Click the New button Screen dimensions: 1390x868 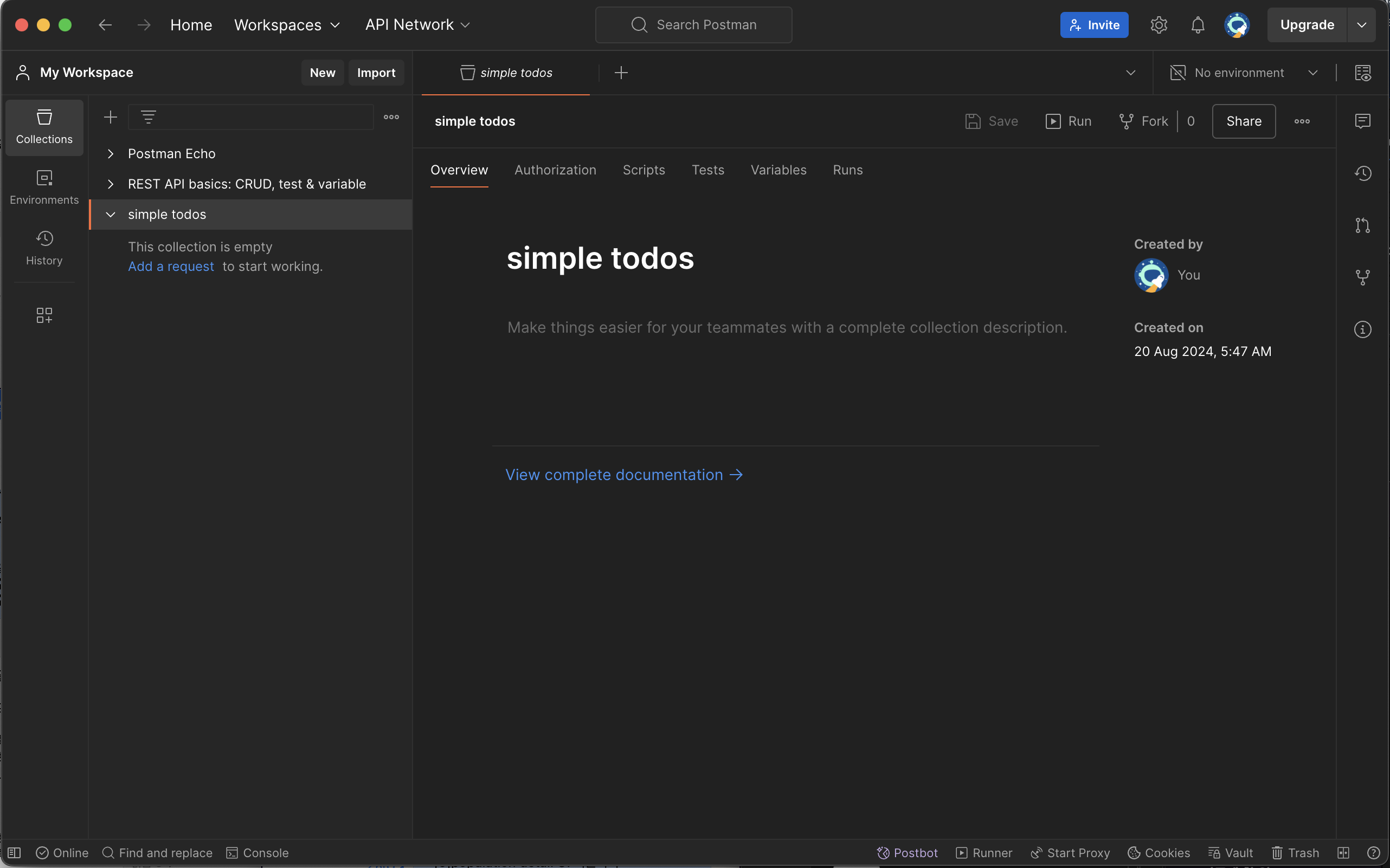322,73
